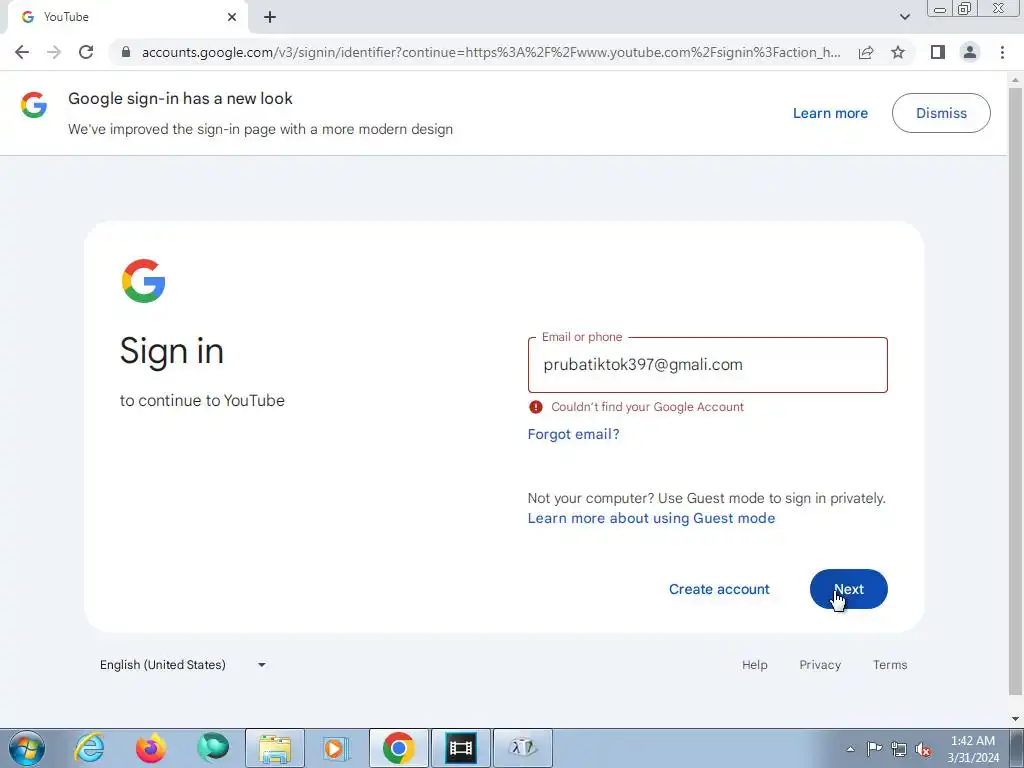Viewport: 1024px width, 768px height.
Task: Click the Create account button
Action: (719, 589)
